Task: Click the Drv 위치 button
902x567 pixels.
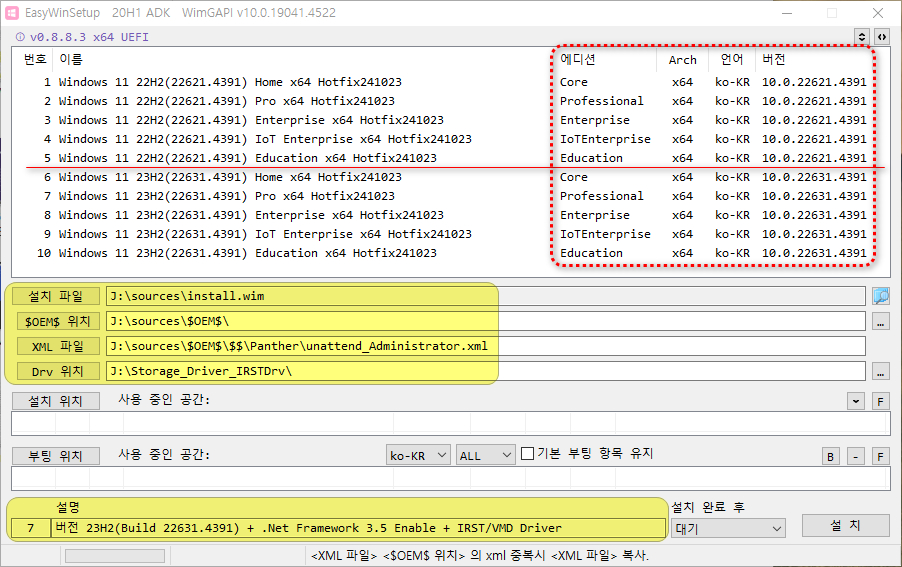Action: click(56, 371)
